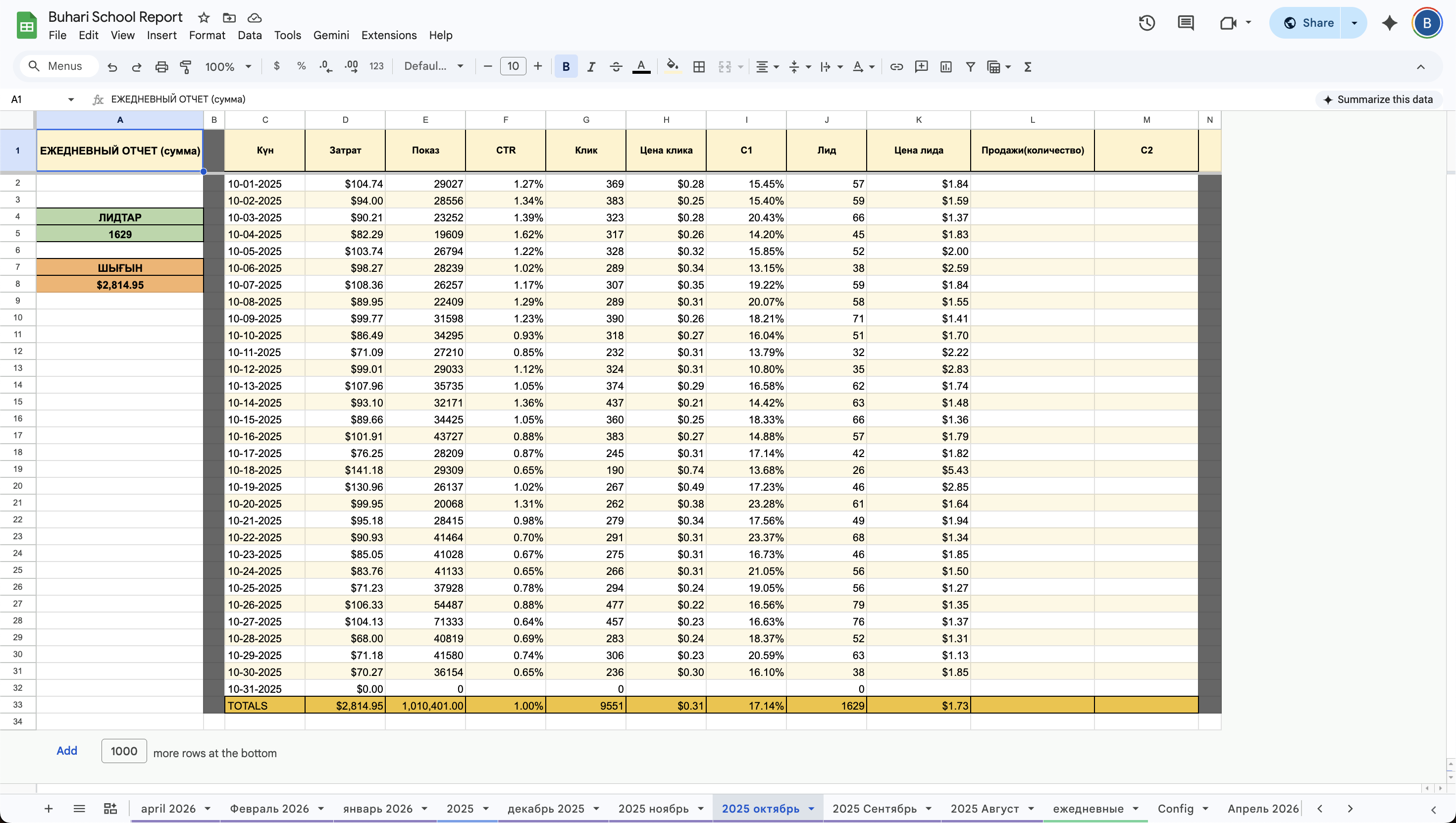Screen dimensions: 1456x823
Task: Toggle bold formatting button
Action: point(566,67)
